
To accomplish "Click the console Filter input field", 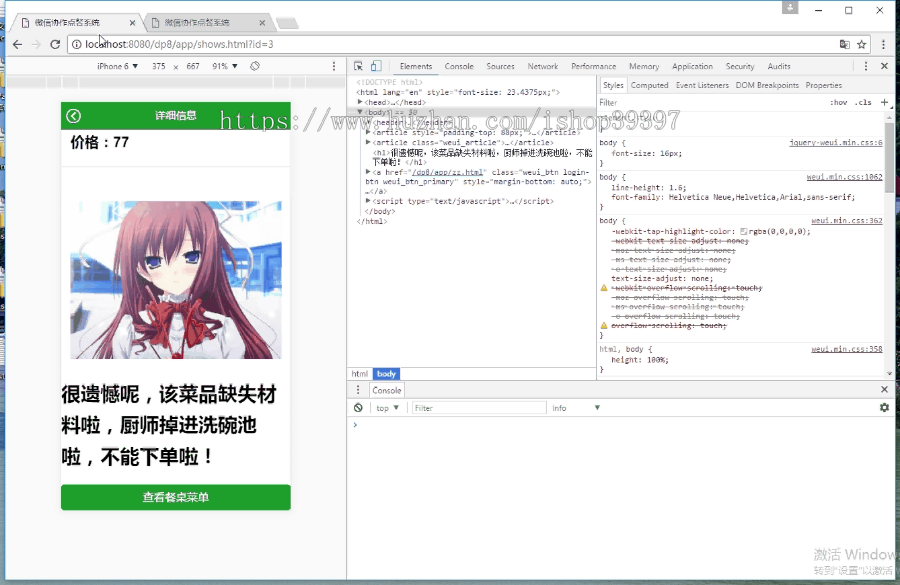I will pos(479,408).
